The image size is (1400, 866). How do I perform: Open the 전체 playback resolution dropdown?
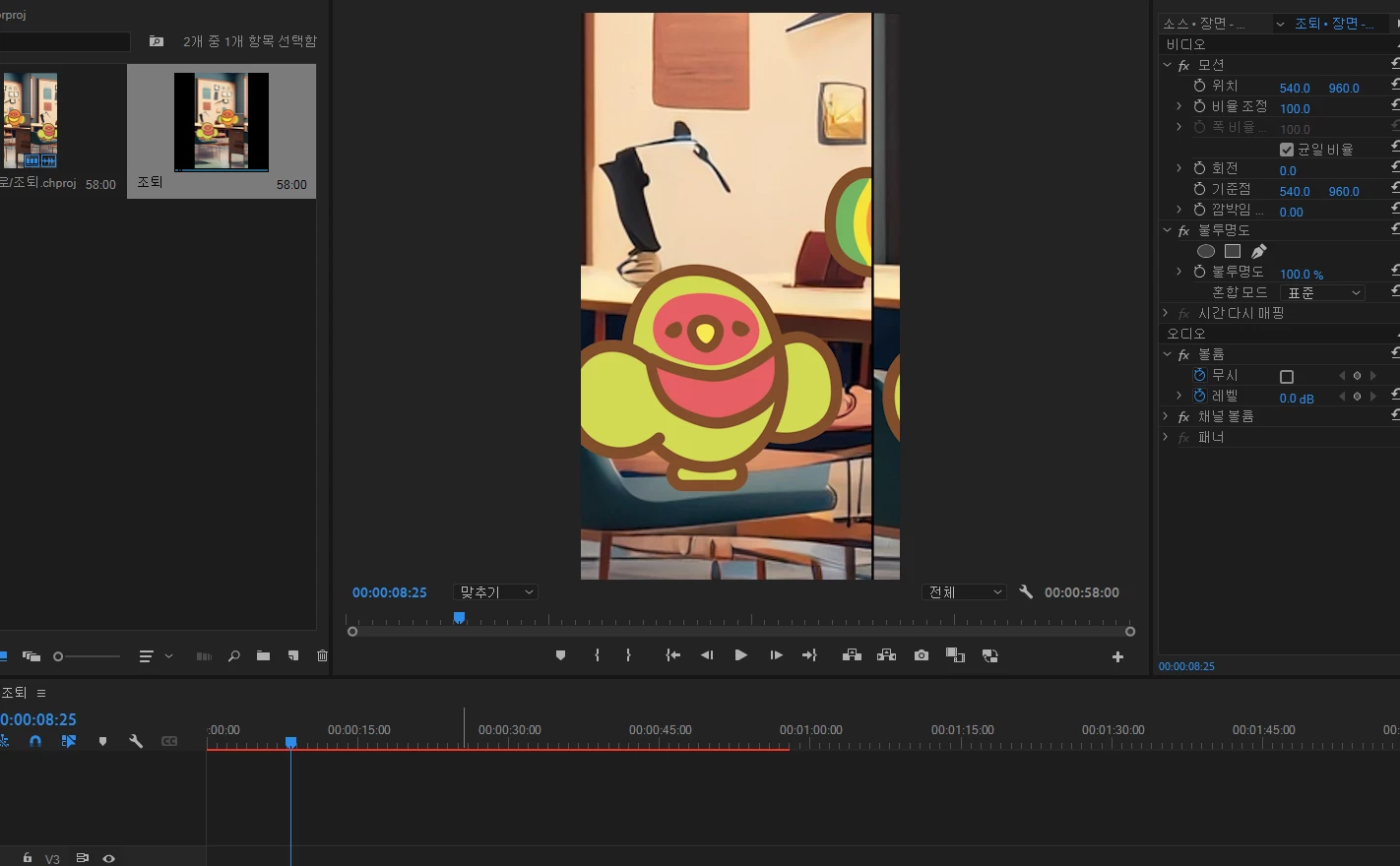pyautogui.click(x=964, y=592)
